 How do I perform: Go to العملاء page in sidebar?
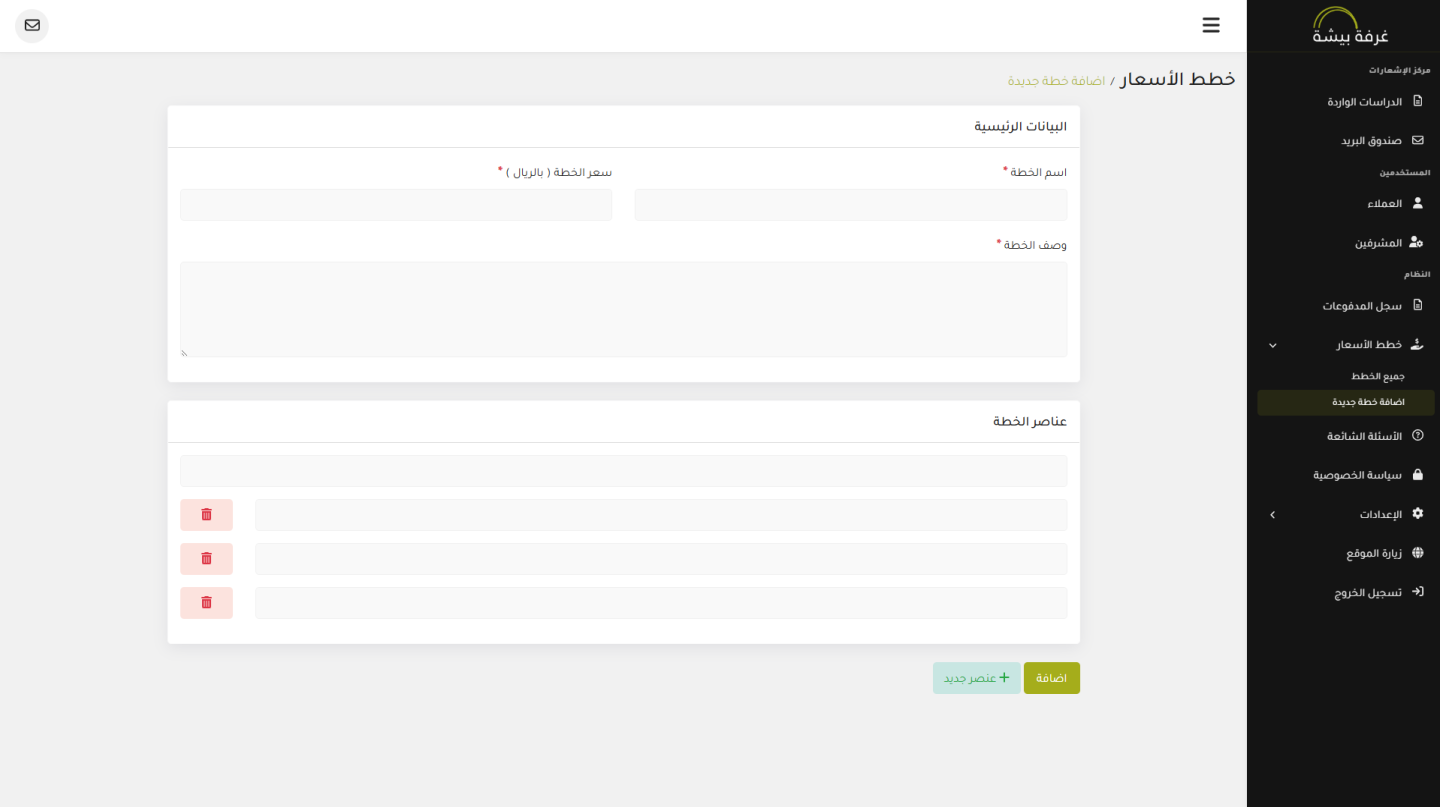1384,204
